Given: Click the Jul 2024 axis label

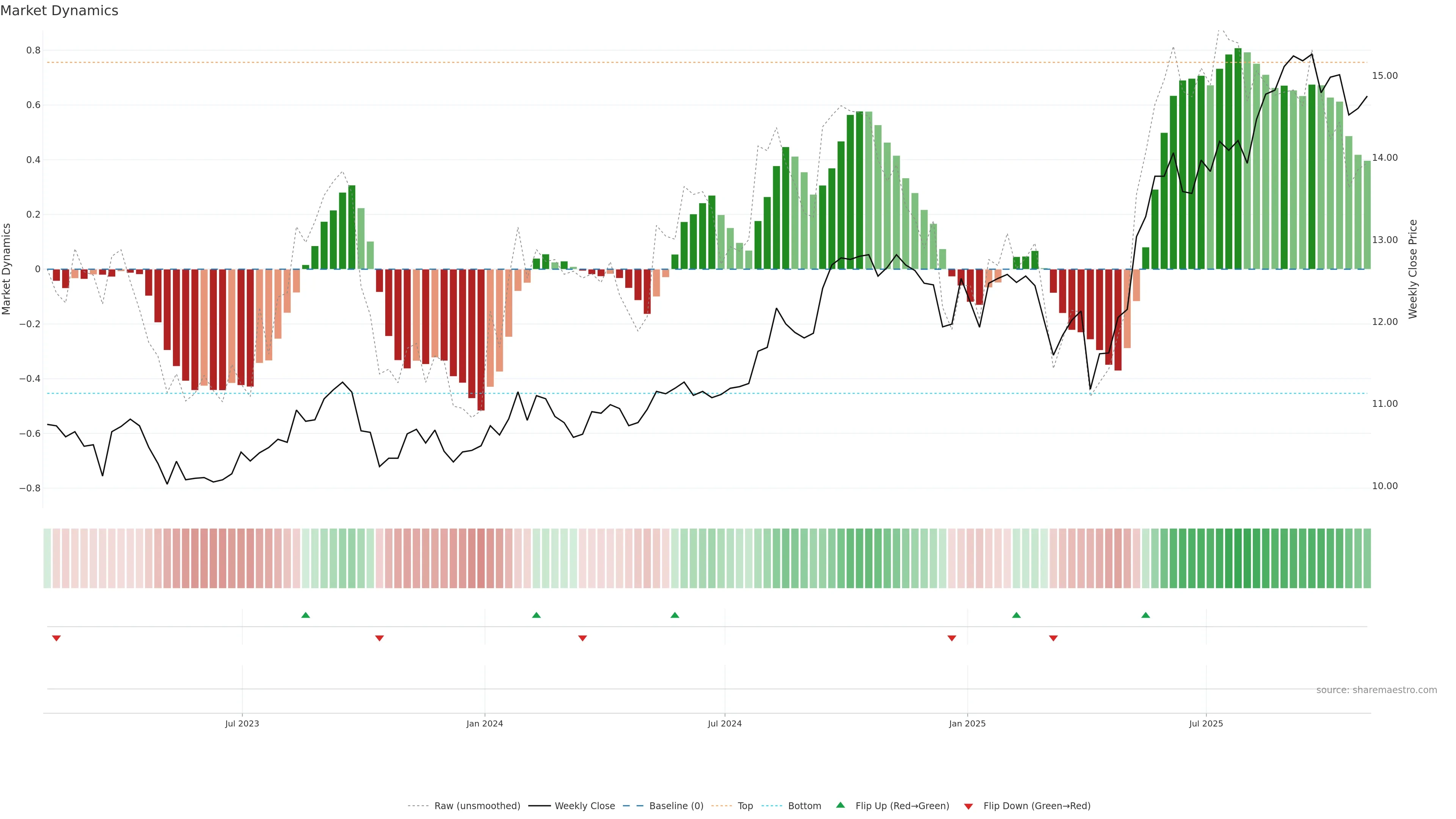Looking at the screenshot, I should tap(725, 723).
